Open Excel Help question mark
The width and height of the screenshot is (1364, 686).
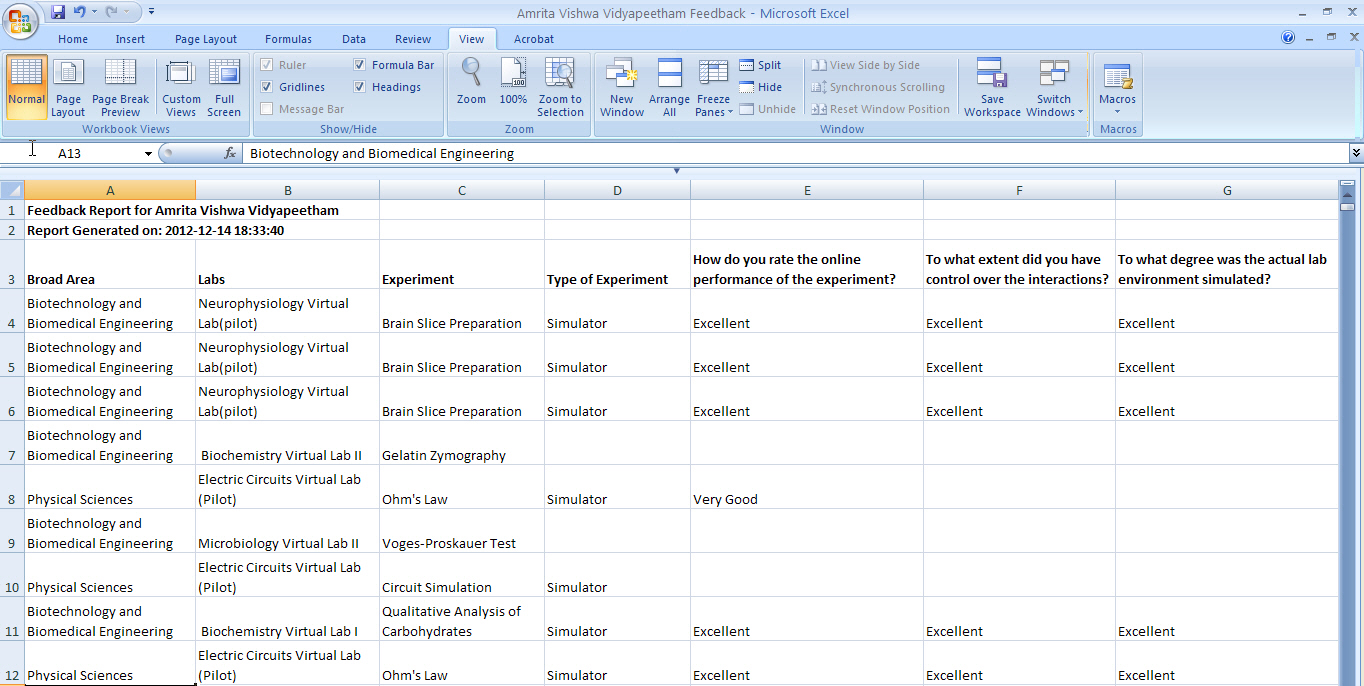[x=1288, y=38]
